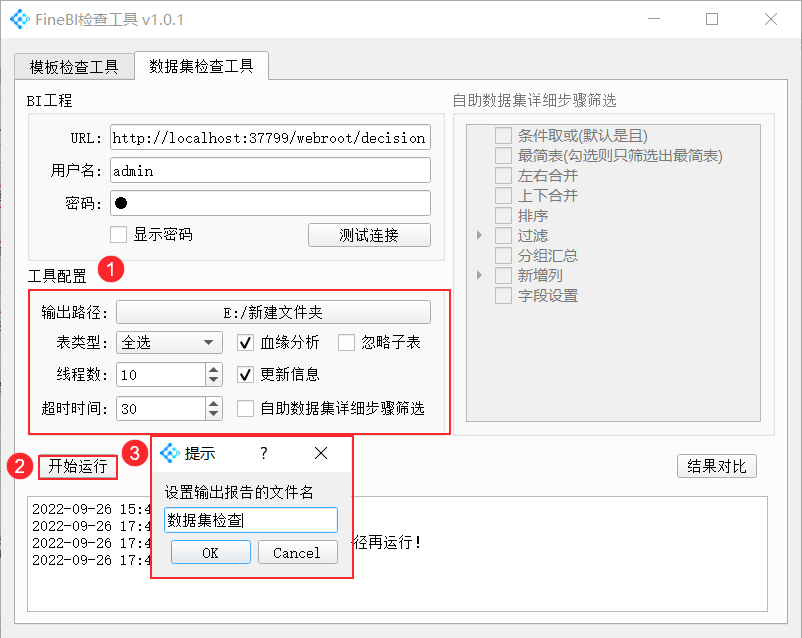Click the 密码 password field
Screen dimensions: 802x638
270,203
